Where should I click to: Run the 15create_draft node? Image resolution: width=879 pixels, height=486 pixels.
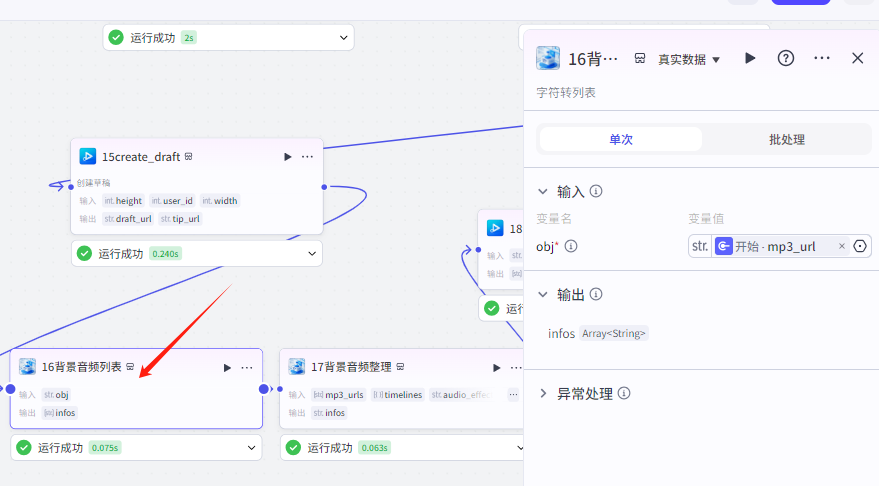pos(288,157)
